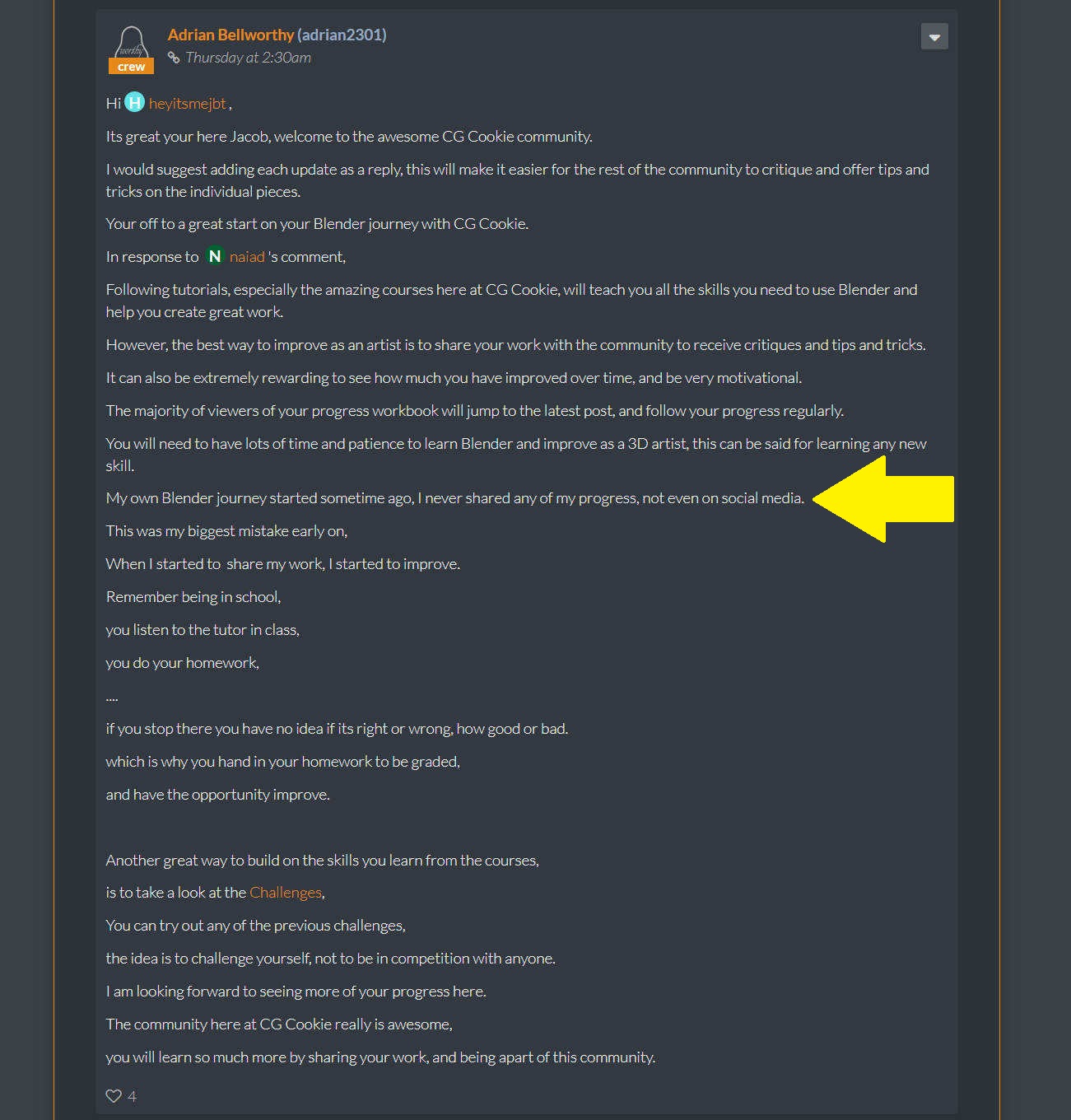Click the adrian2301 username

pos(342,35)
